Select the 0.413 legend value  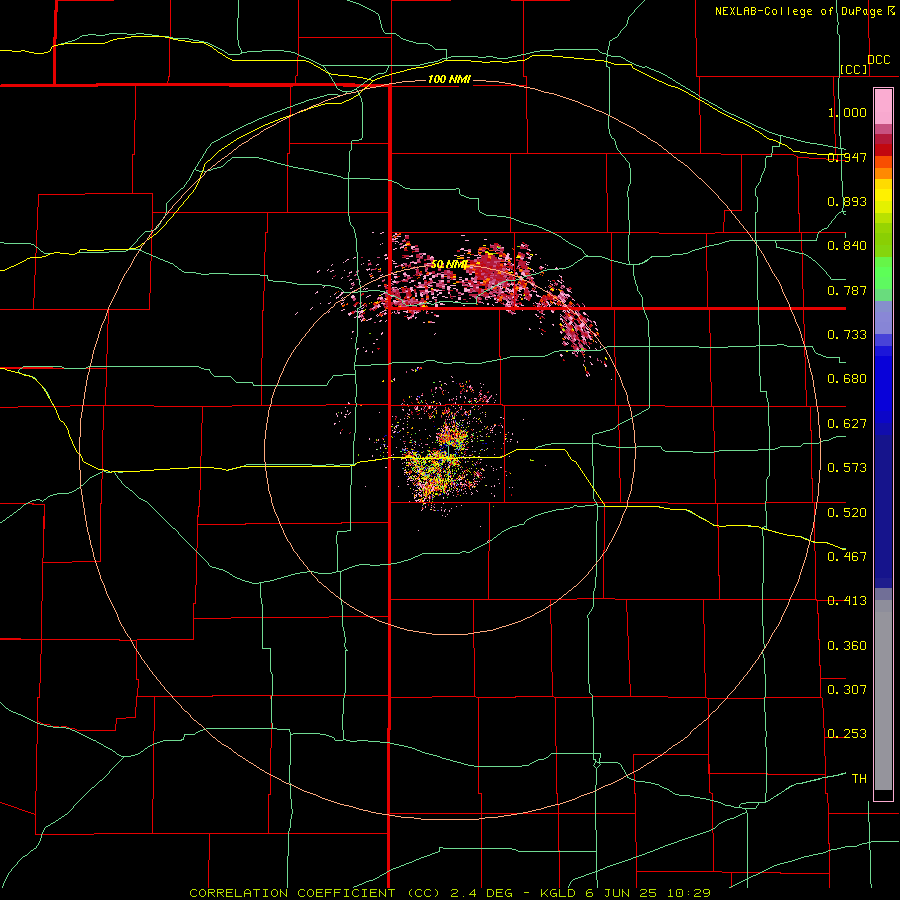click(847, 601)
